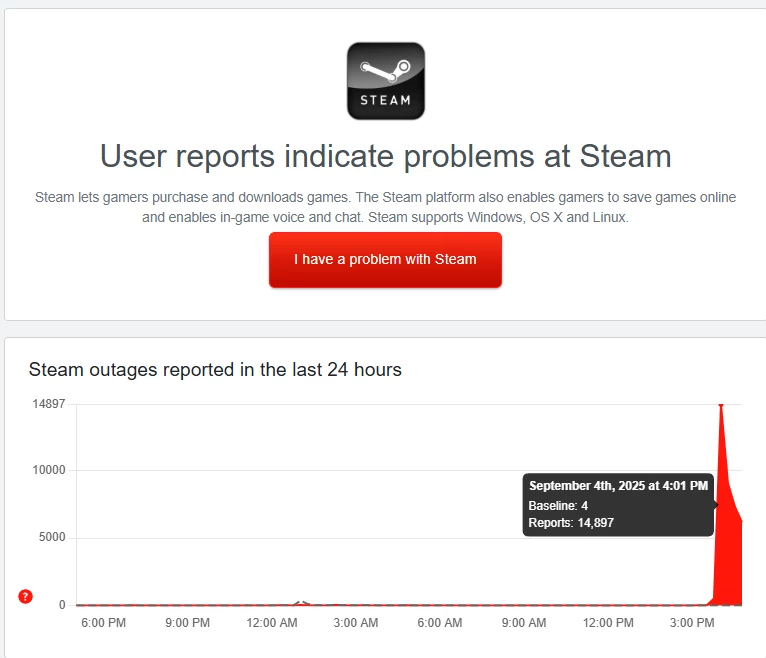Click the "User reports indicate problems at Steam" heading
766x658 pixels.
(385, 156)
